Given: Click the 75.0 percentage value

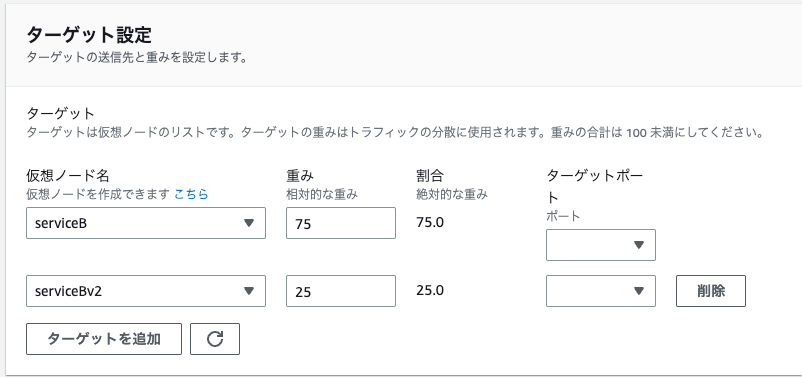Looking at the screenshot, I should click(430, 223).
